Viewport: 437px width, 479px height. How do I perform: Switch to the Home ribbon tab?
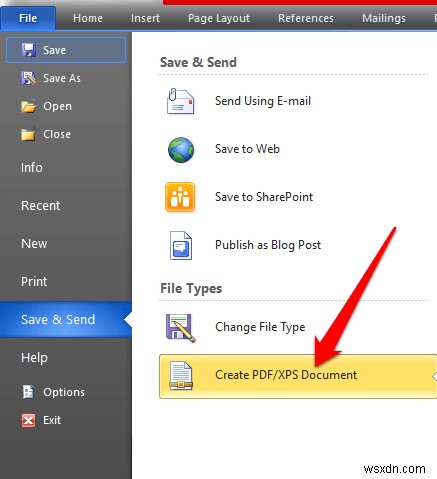(x=88, y=18)
